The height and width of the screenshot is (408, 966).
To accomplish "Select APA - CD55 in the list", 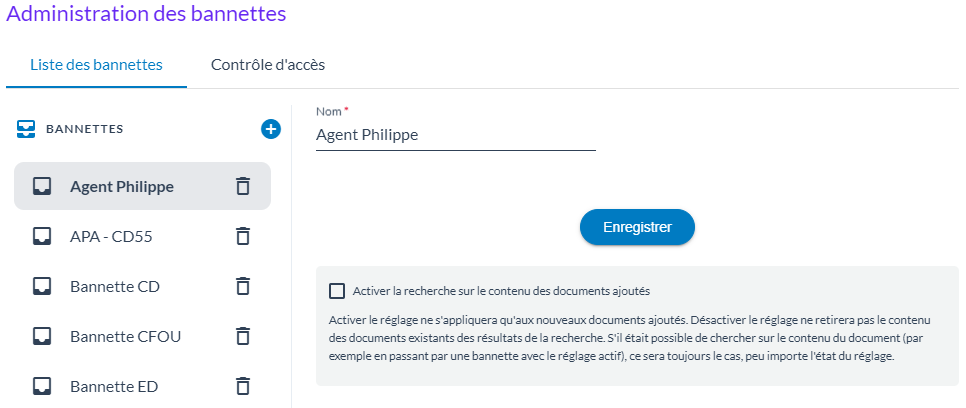I will click(111, 236).
